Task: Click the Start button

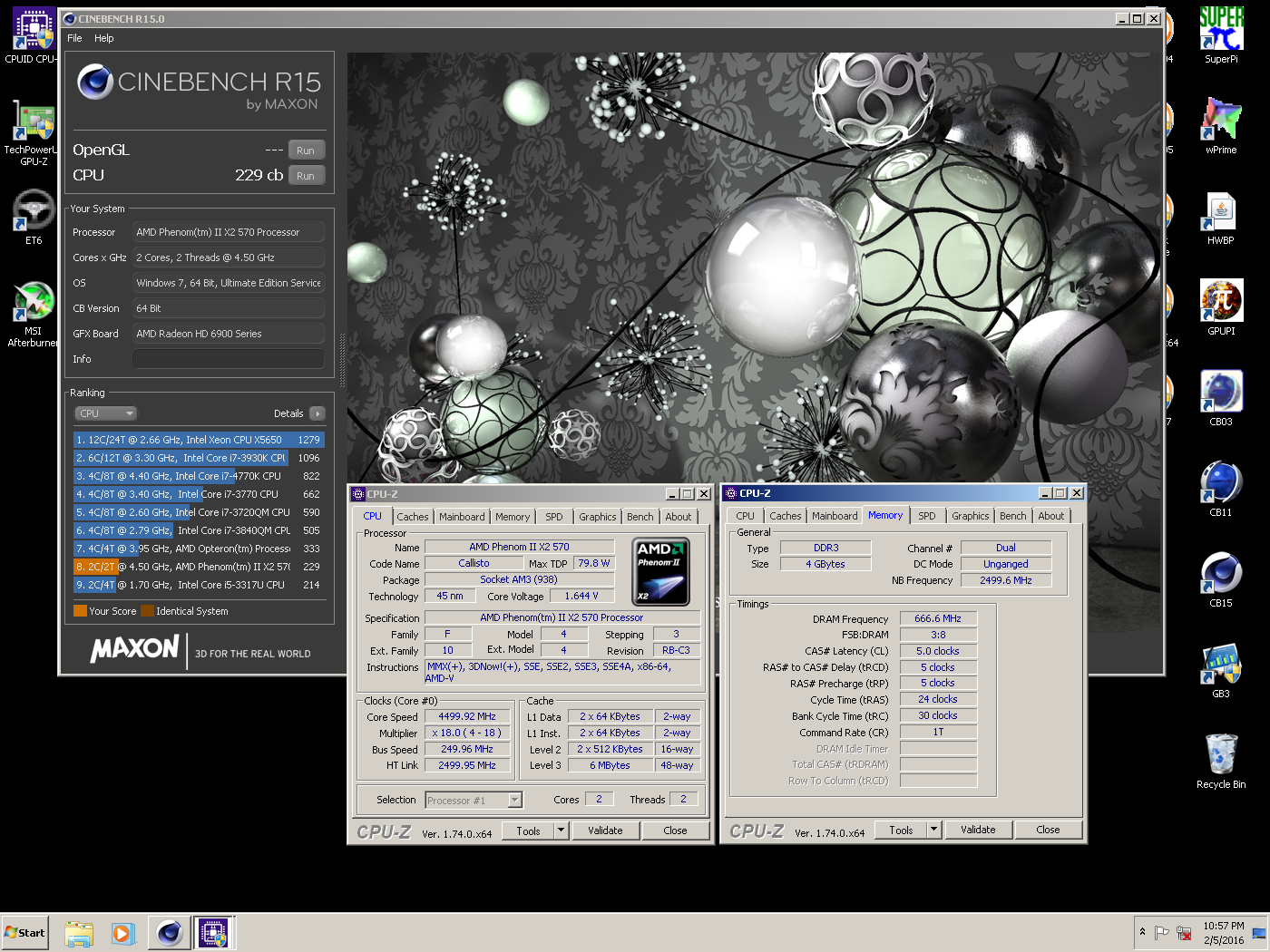Action: pyautogui.click(x=25, y=933)
